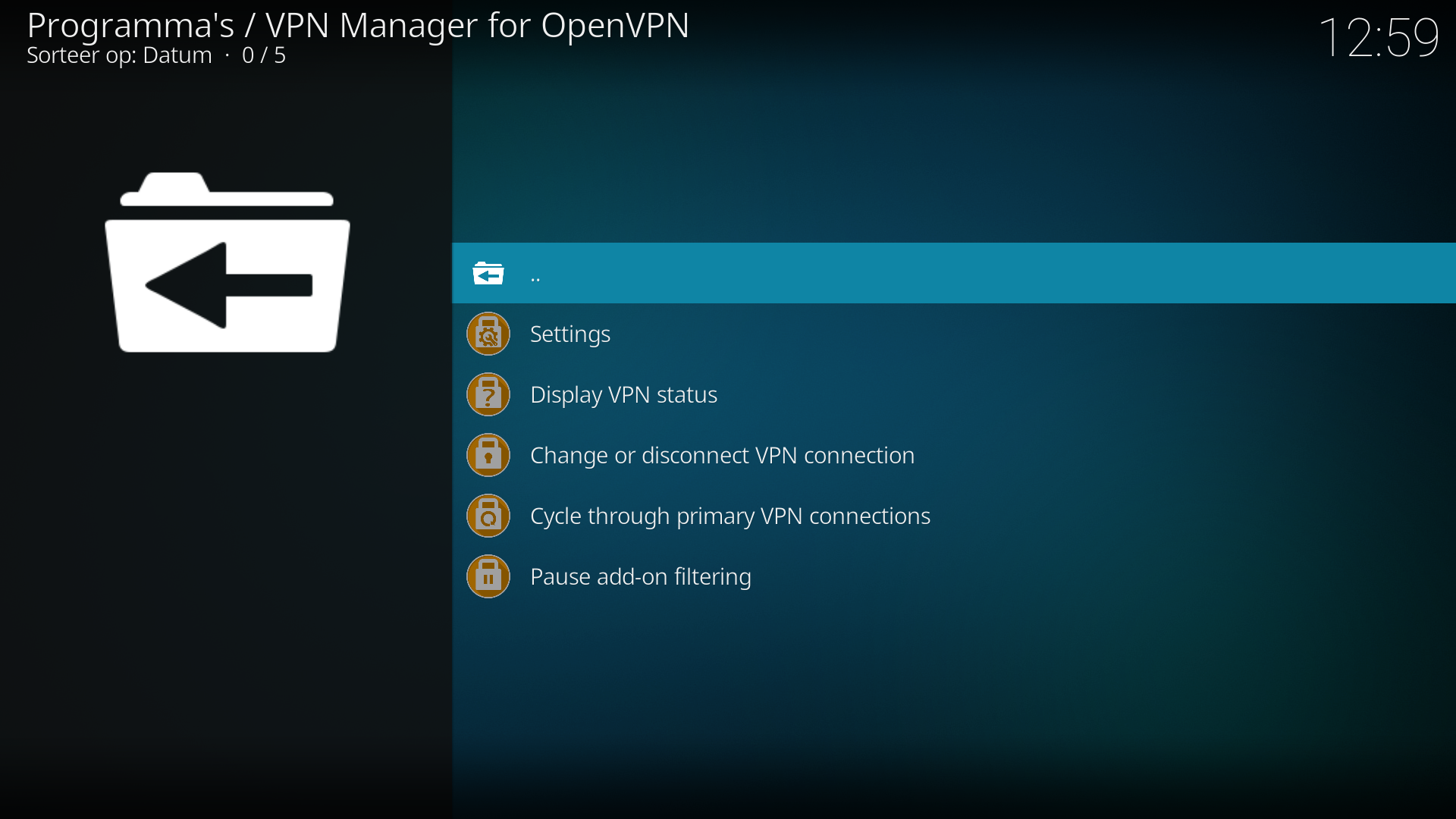Collapse back to Programma's via the '..' row
The image size is (1456, 819).
[535, 275]
